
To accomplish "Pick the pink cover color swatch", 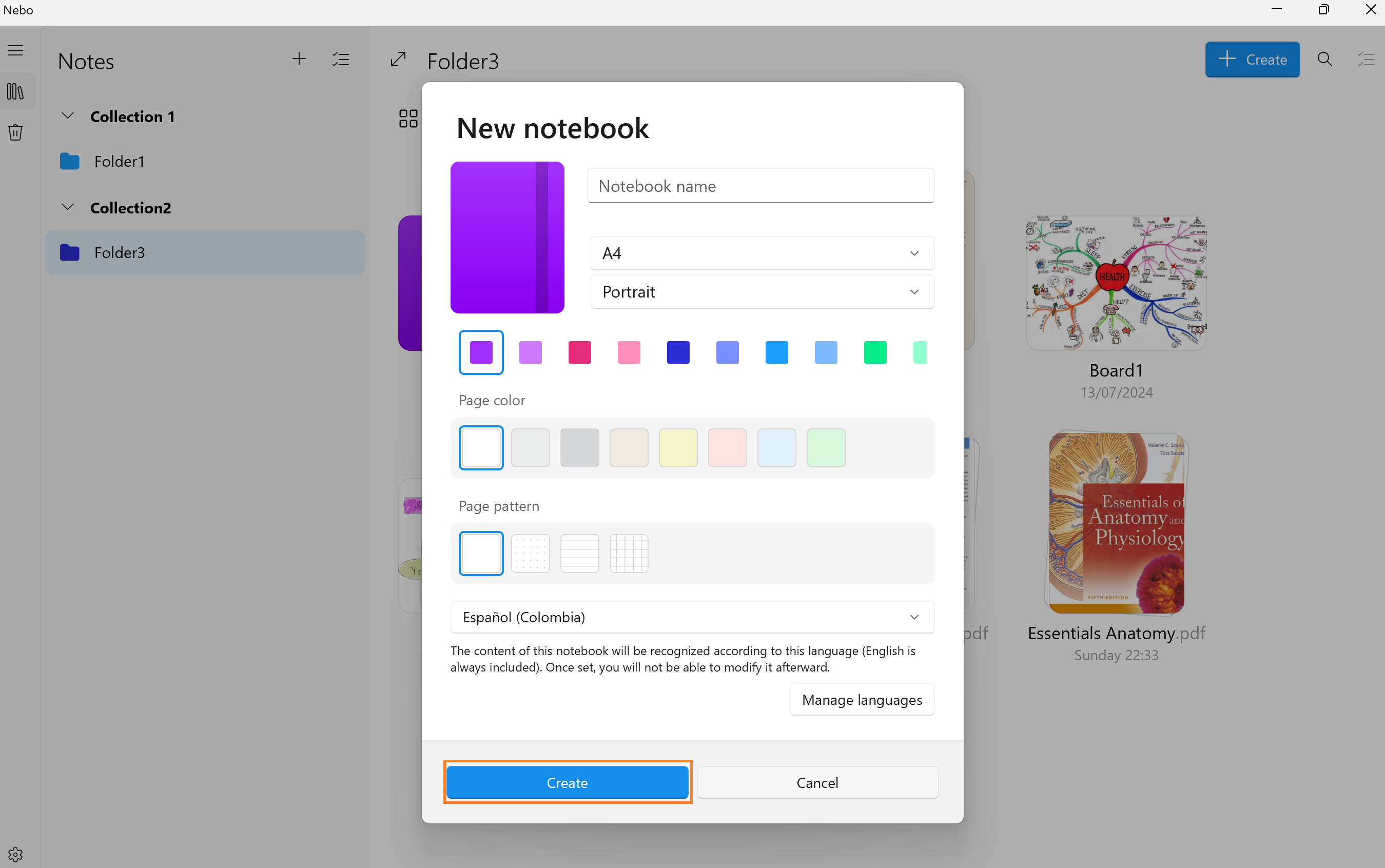I will pyautogui.click(x=629, y=352).
